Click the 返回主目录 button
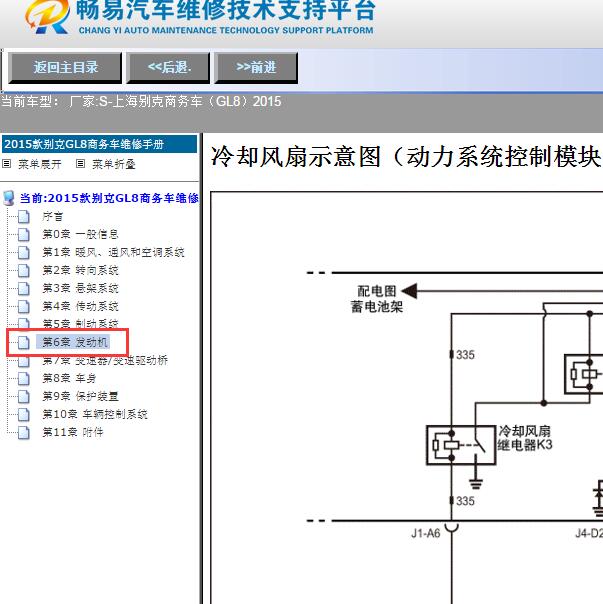The image size is (603, 604). pos(65,68)
